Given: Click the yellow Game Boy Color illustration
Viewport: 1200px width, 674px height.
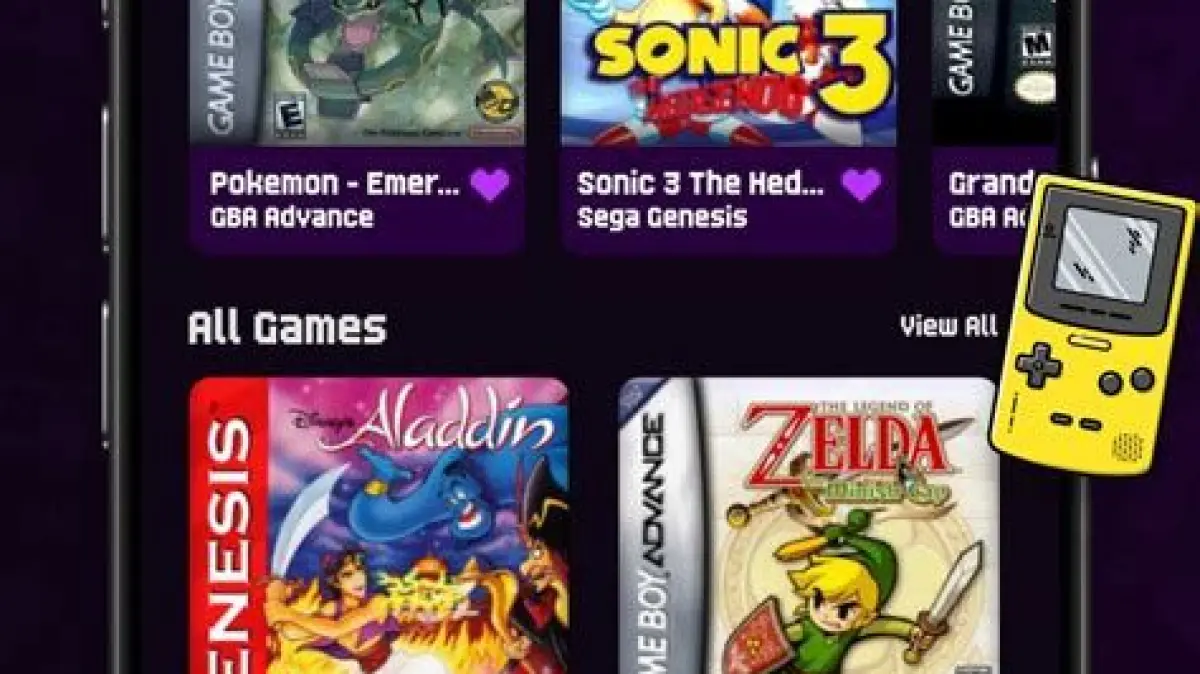Looking at the screenshot, I should pyautogui.click(x=1092, y=324).
